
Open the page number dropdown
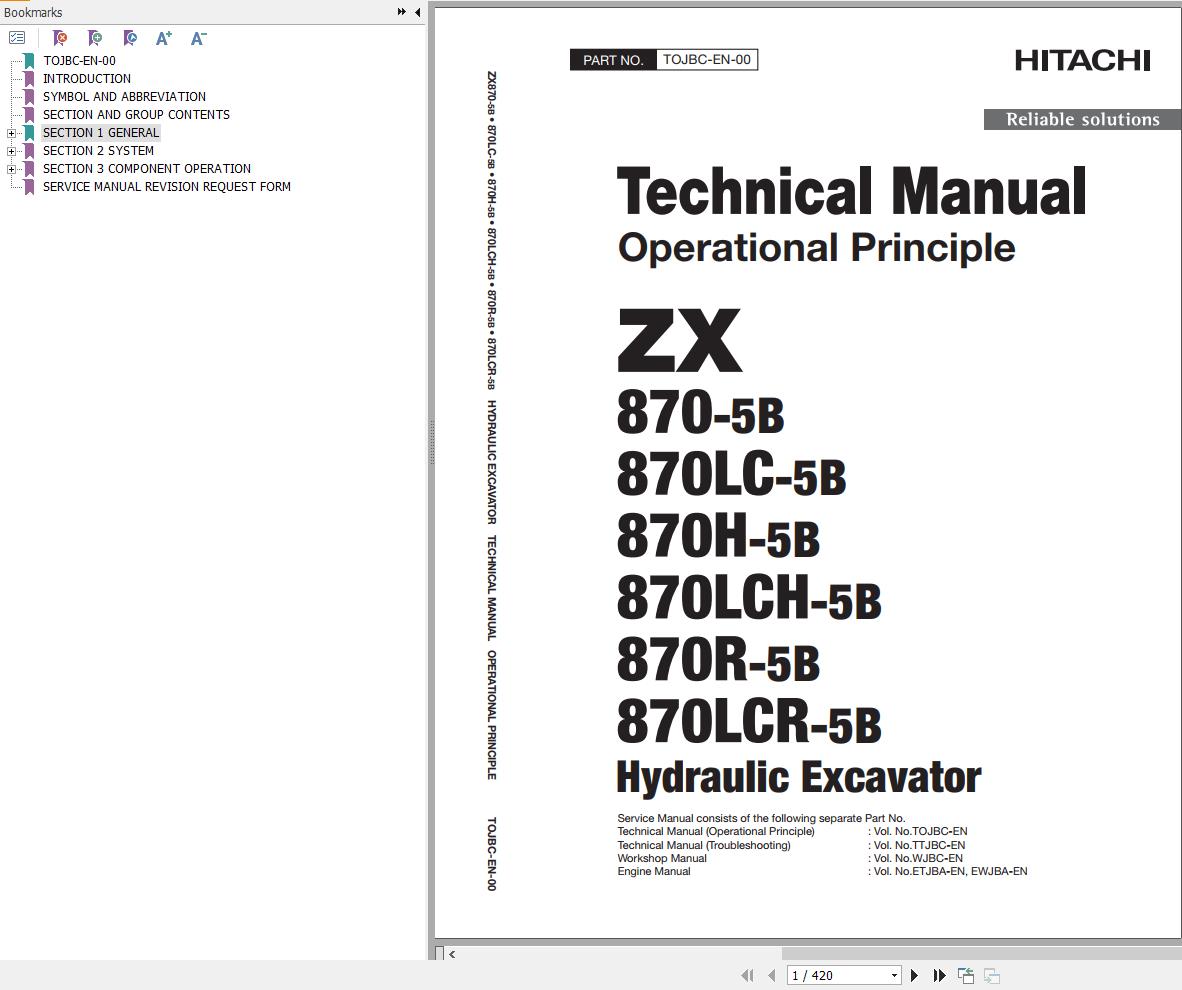coord(894,975)
